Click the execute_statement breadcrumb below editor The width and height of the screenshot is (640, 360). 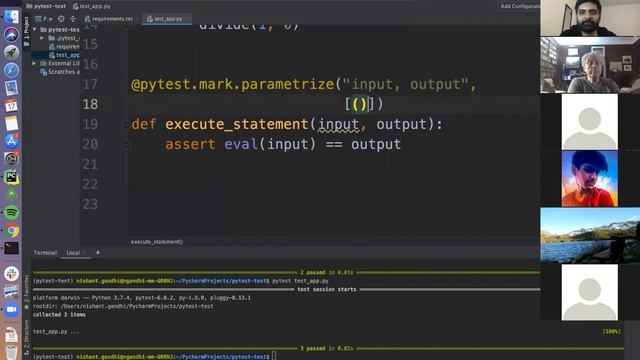(x=157, y=242)
